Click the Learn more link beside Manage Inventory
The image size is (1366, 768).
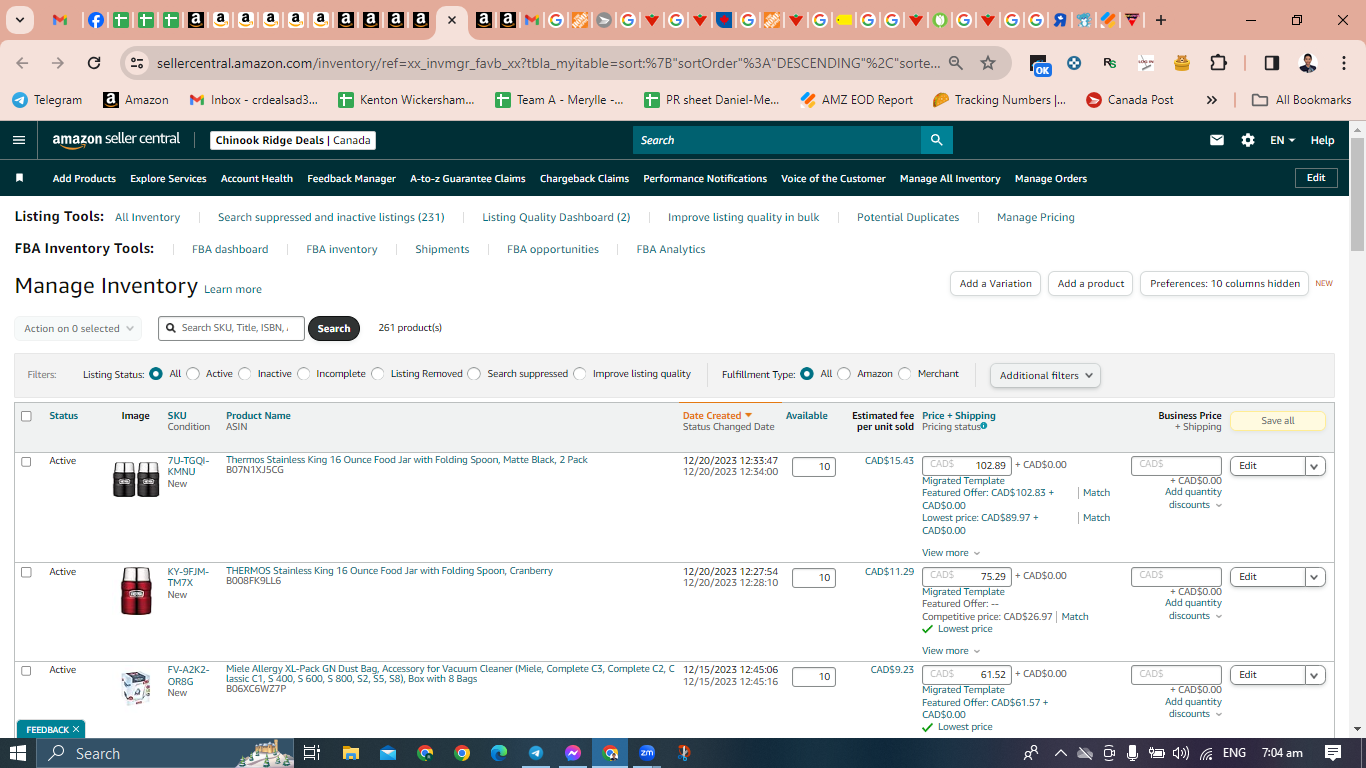click(233, 289)
